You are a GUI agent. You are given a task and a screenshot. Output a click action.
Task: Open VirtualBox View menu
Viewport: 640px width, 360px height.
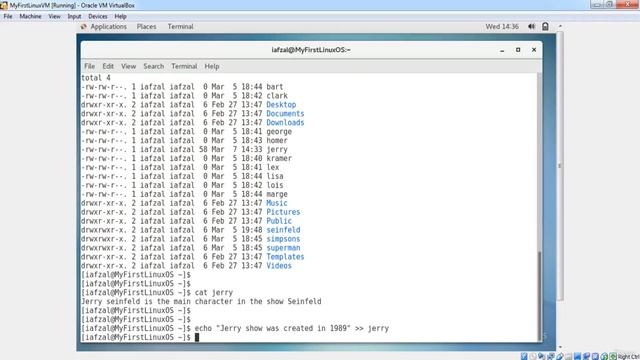54,16
